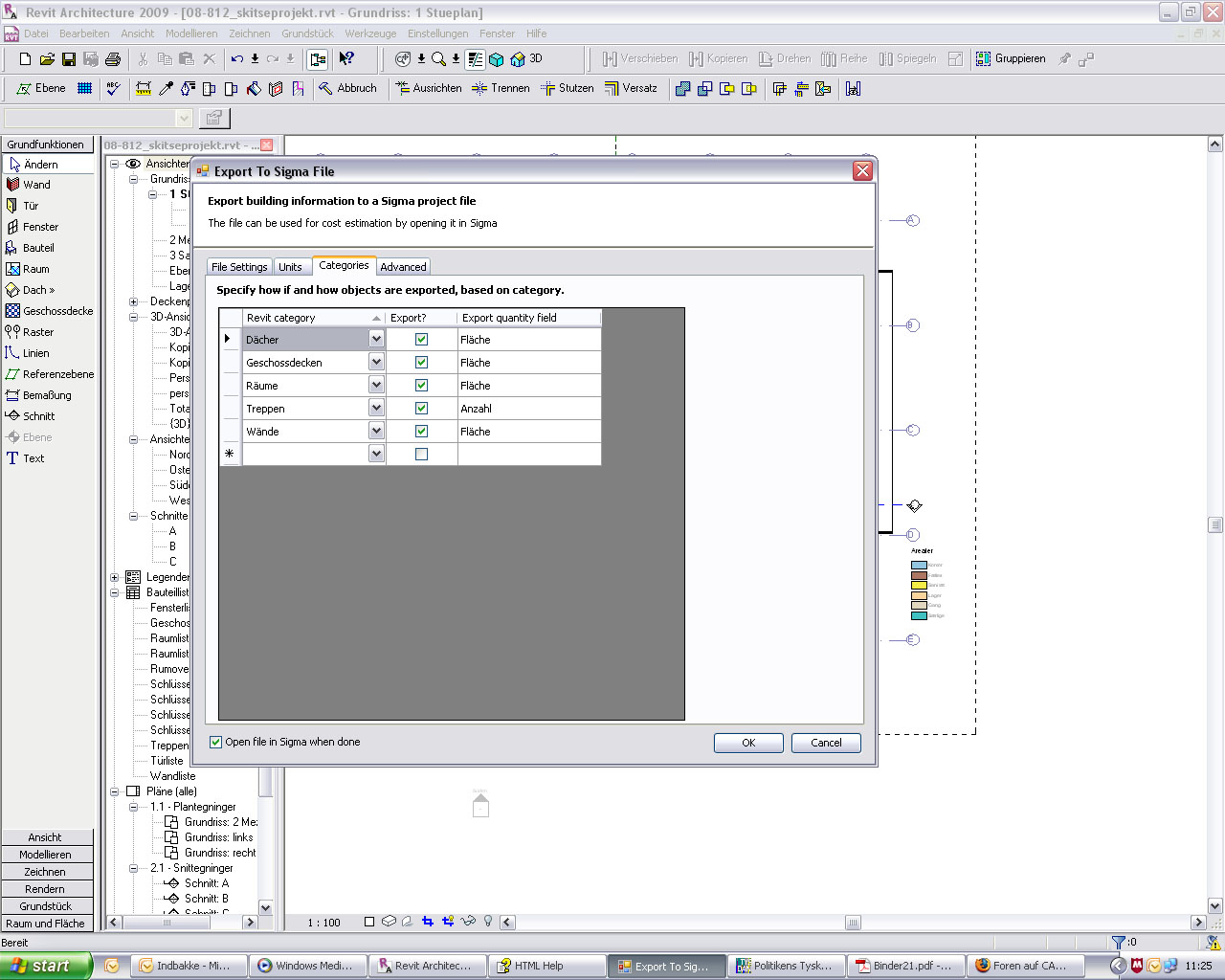This screenshot has width=1225, height=980.
Task: Uncheck Export for Räume row
Action: pos(421,386)
